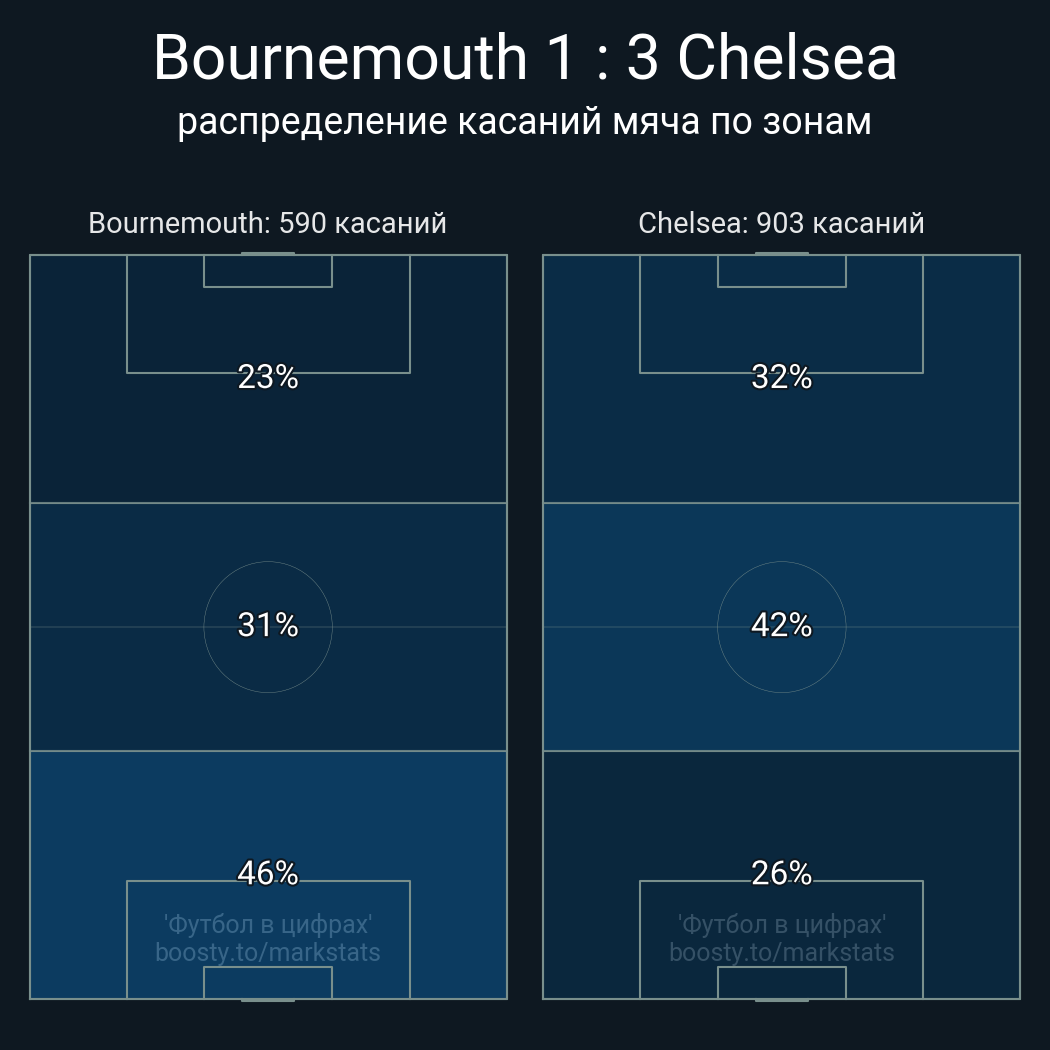
Task: Click the Bournemouth 1 : 3 Chelsea title
Action: coord(525,58)
